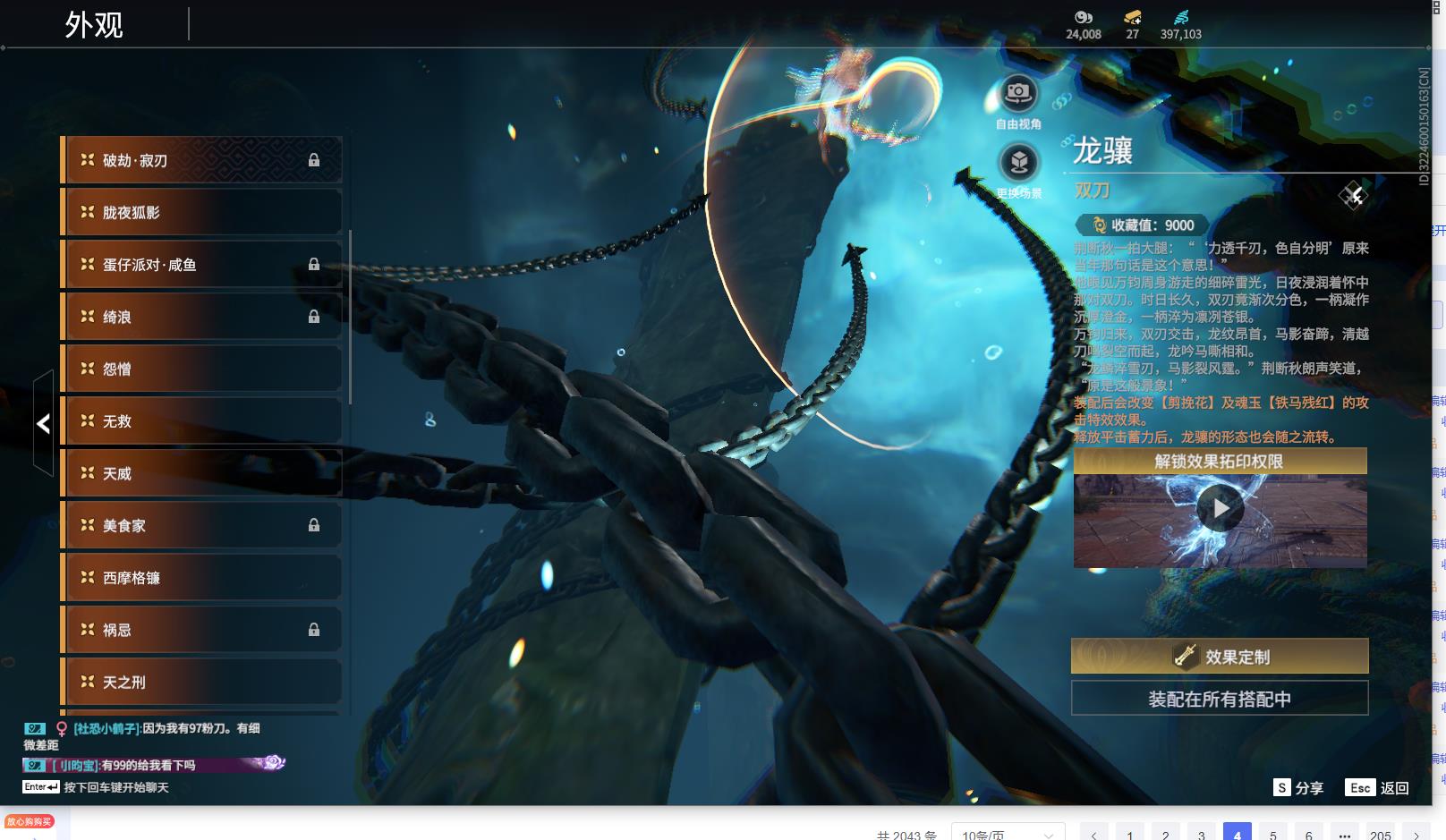The width and height of the screenshot is (1446, 840).
Task: Collapse the skin list with left arrow
Action: [x=43, y=423]
